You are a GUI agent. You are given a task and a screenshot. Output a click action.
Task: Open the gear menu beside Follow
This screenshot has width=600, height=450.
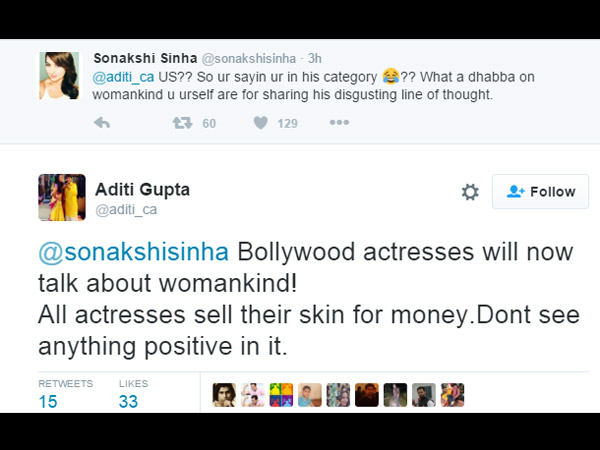pyautogui.click(x=470, y=192)
